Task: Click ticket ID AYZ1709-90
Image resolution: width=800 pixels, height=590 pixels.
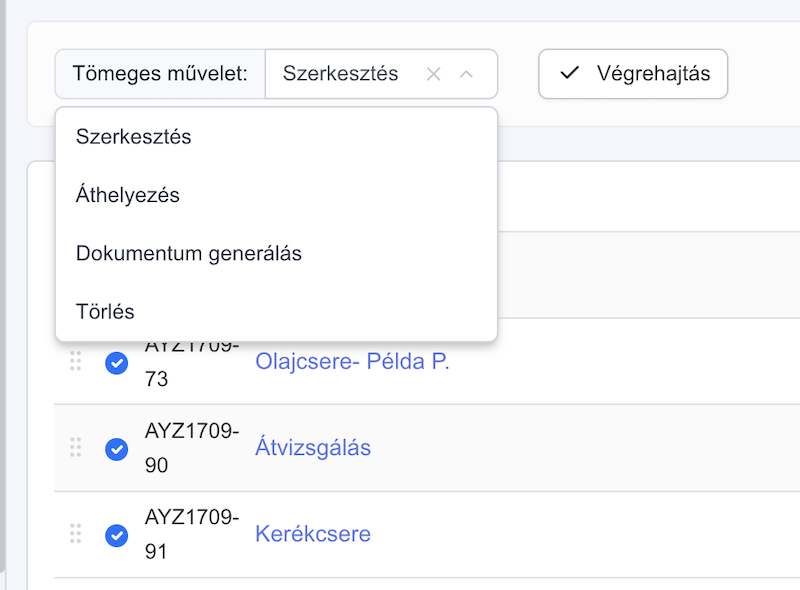Action: coord(192,448)
